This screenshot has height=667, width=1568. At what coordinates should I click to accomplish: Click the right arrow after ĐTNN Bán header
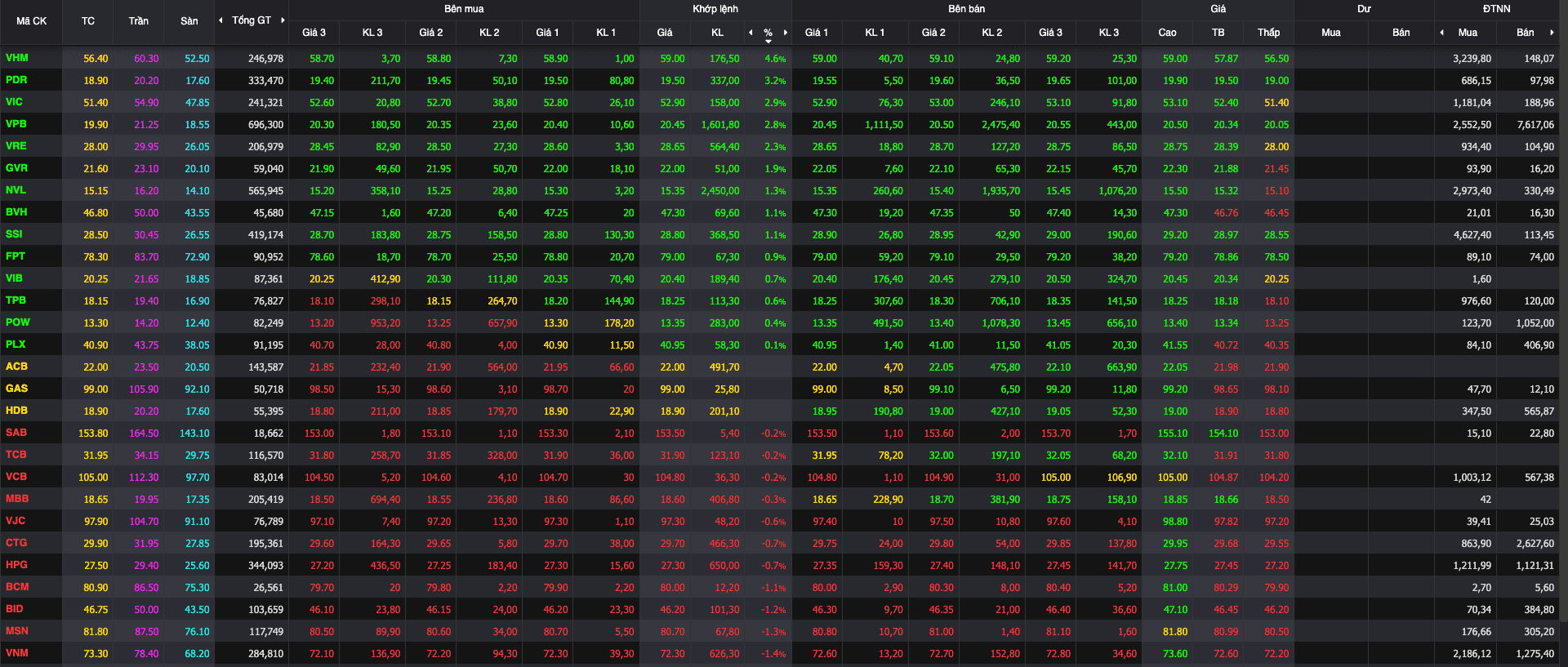[x=1552, y=33]
